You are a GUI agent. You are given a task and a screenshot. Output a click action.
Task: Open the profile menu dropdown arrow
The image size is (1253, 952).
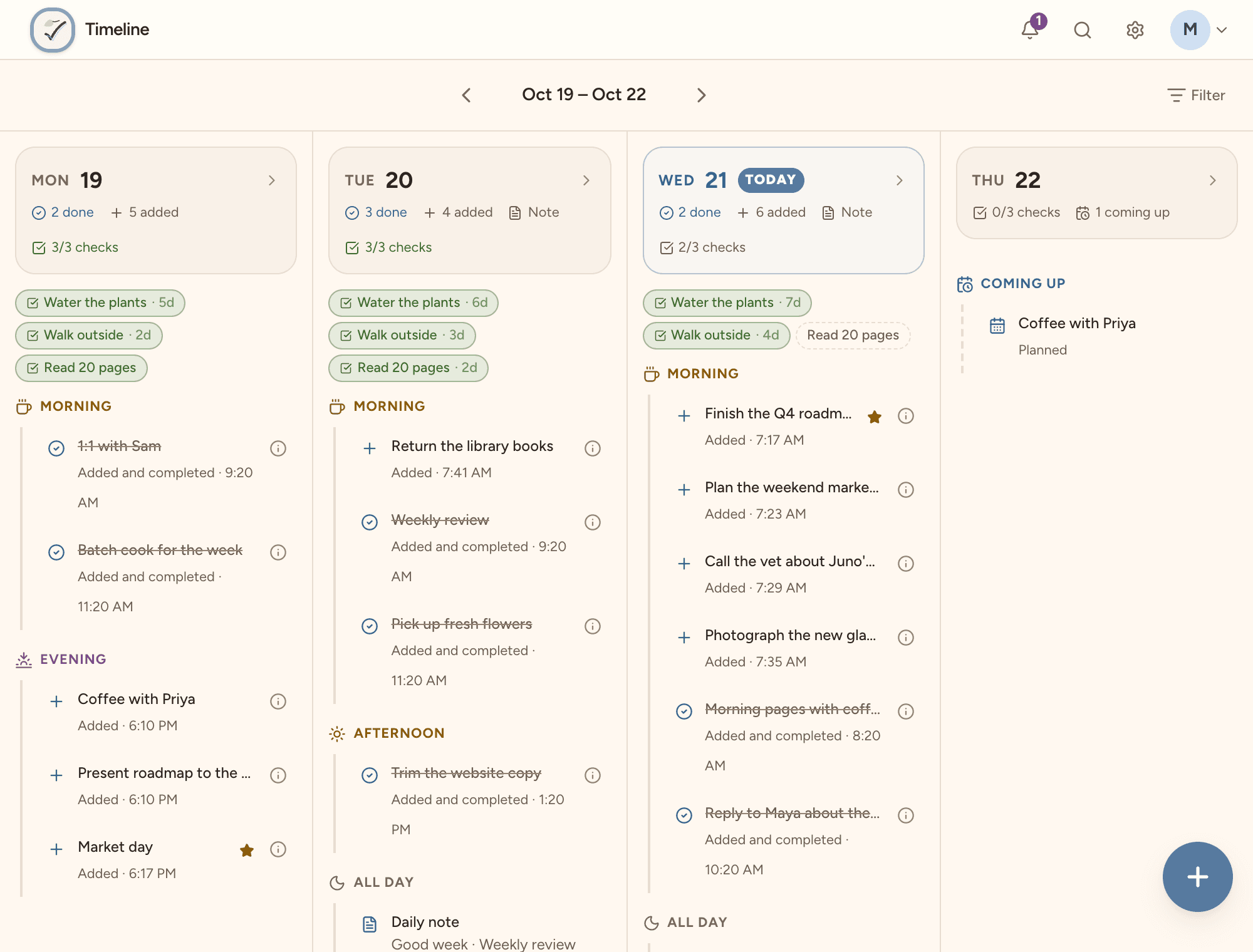click(x=1222, y=29)
